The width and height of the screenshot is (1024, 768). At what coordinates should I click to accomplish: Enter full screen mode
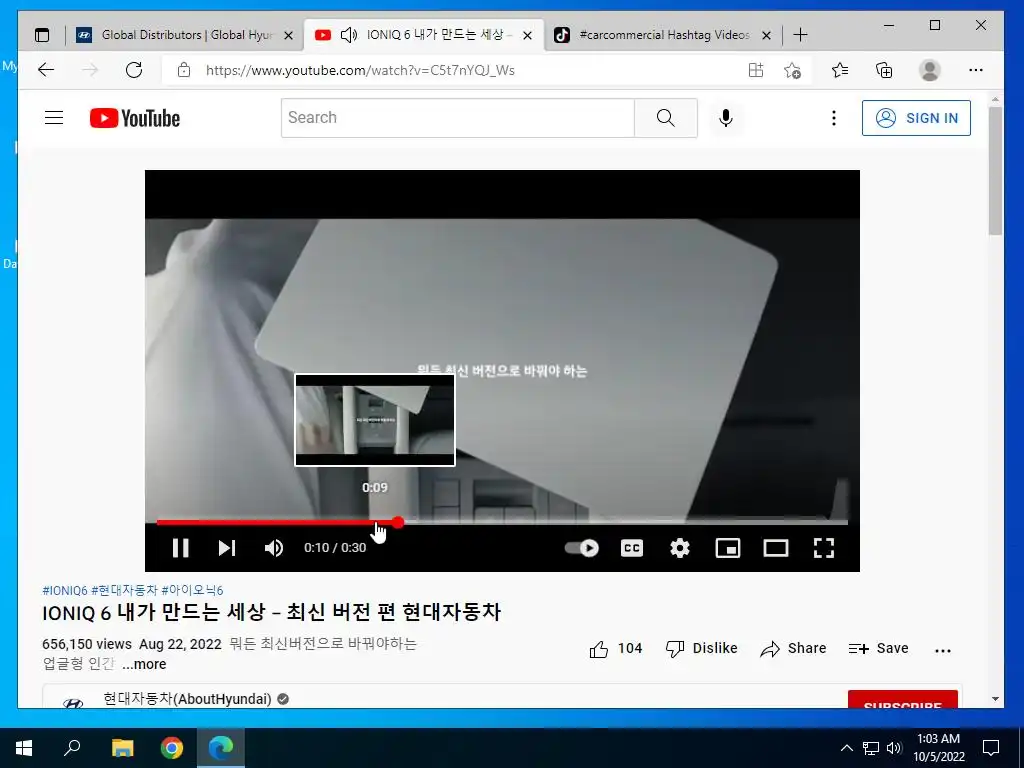[824, 548]
